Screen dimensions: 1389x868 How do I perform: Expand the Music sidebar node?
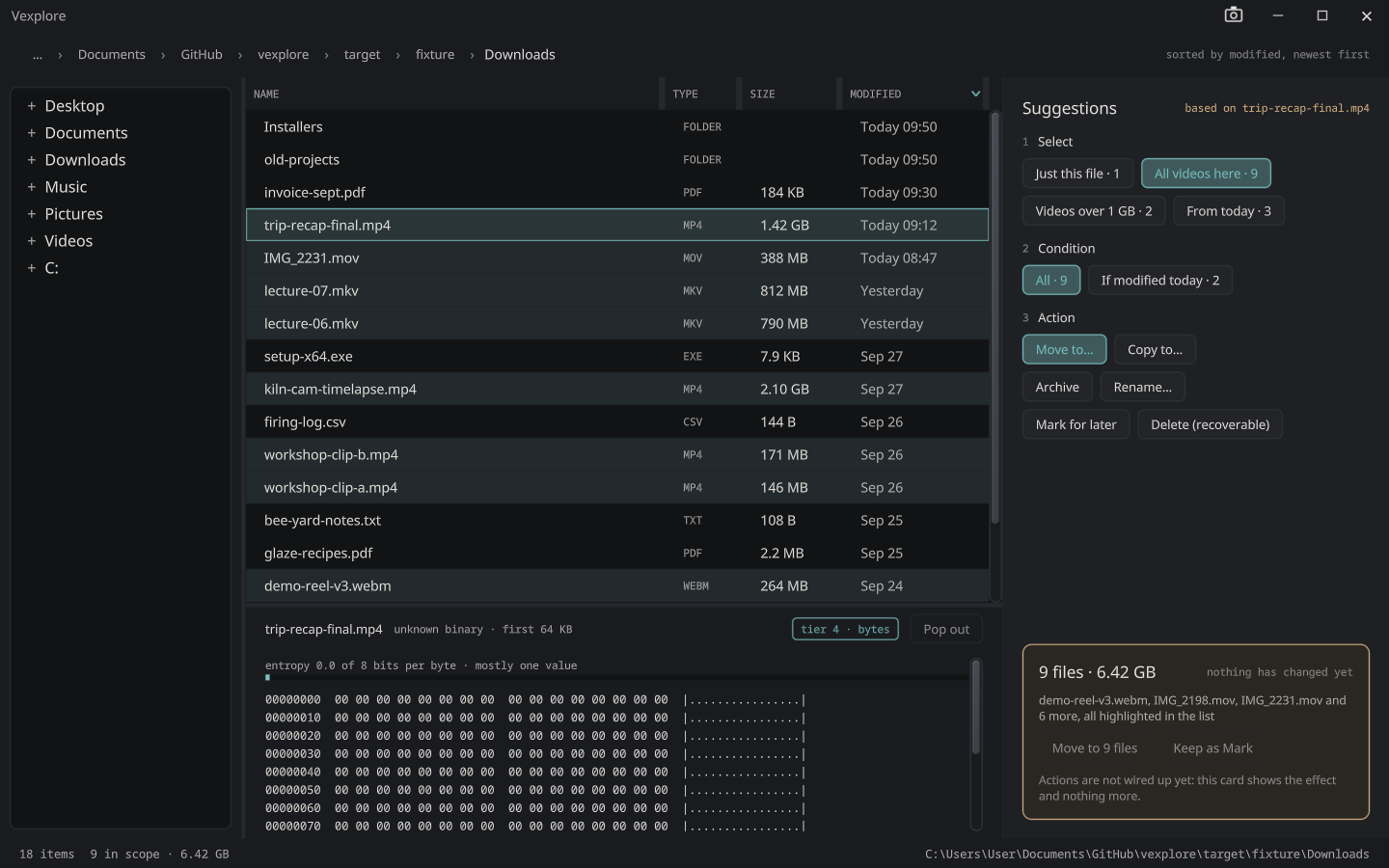pyautogui.click(x=32, y=187)
